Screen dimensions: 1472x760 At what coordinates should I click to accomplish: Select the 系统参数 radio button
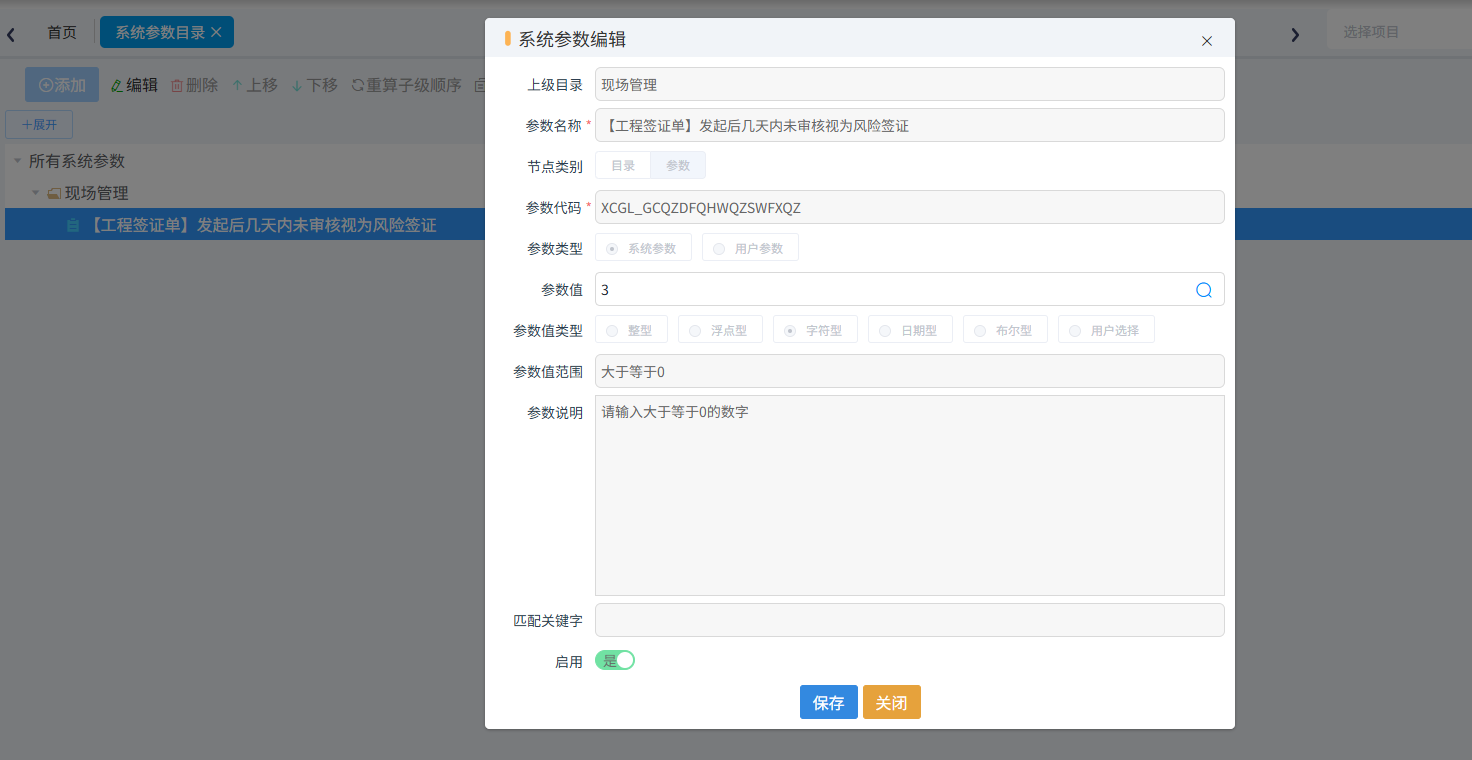[x=643, y=248]
